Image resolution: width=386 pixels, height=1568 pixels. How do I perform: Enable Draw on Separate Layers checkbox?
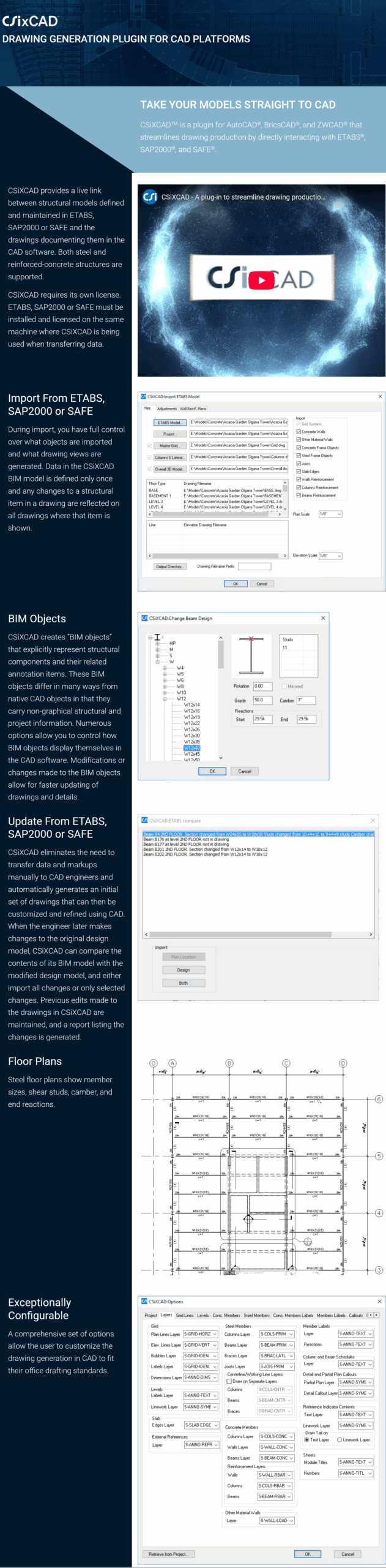(229, 1381)
